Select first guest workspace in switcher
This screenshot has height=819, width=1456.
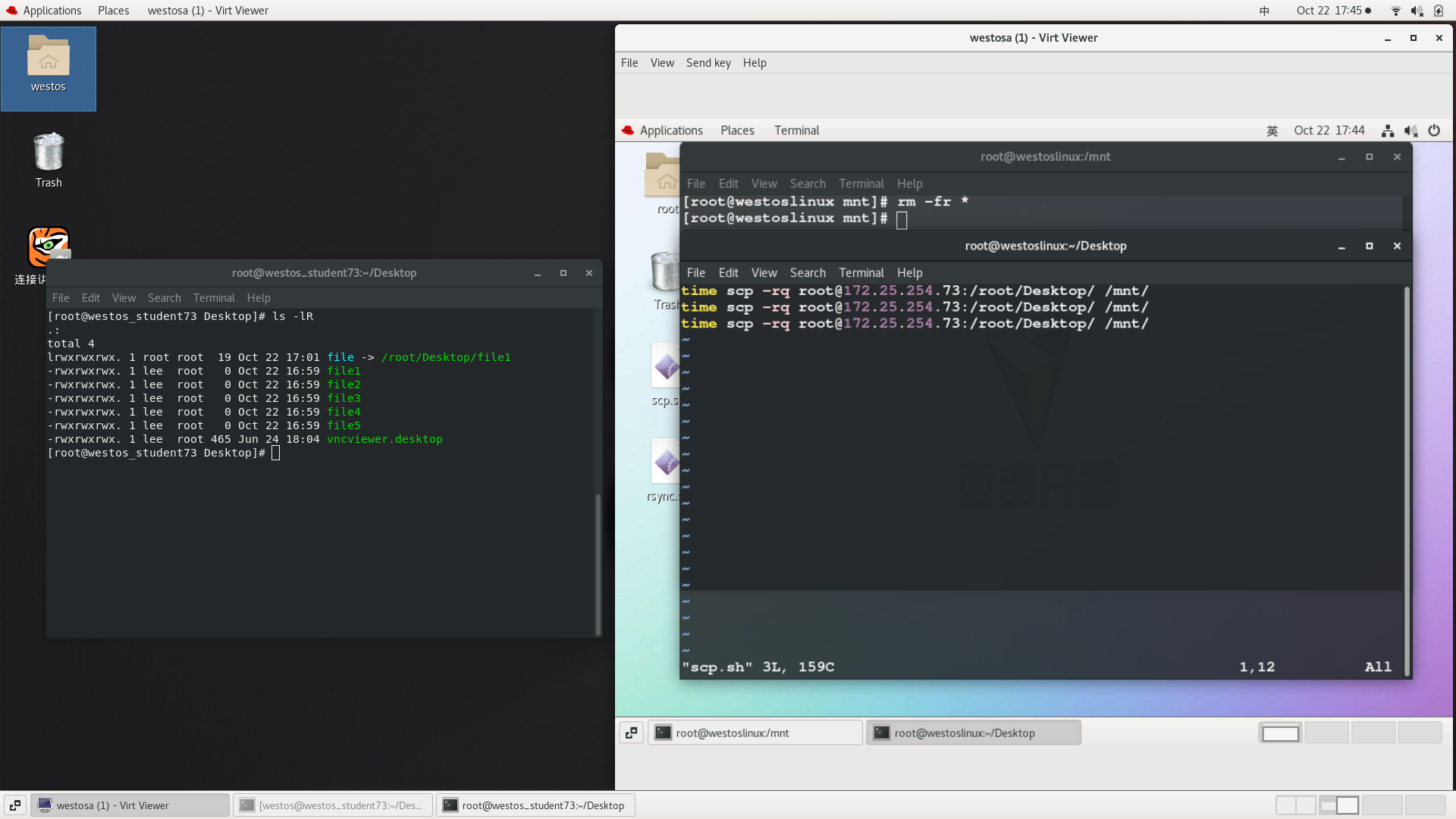1280,733
